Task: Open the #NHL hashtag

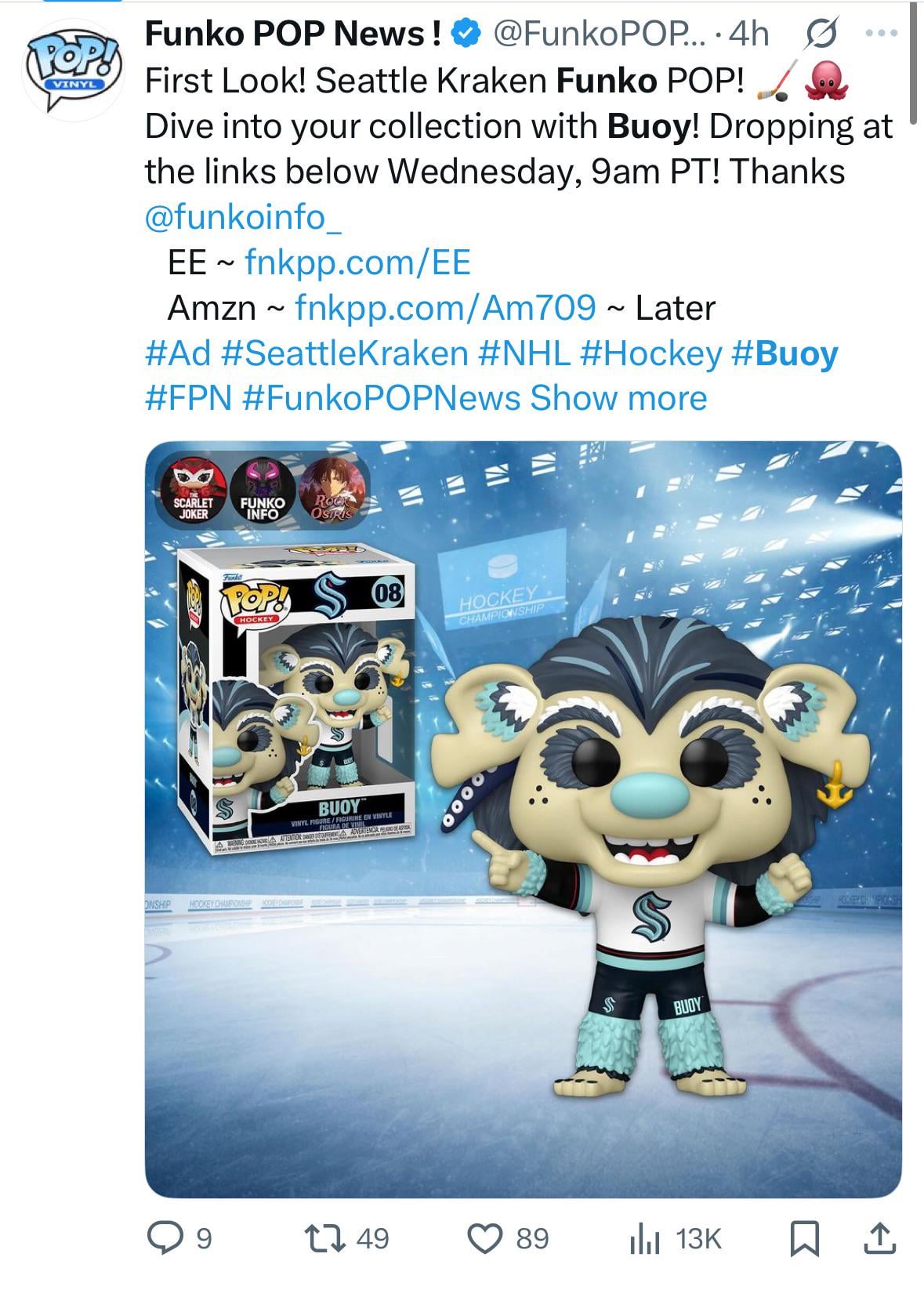Action: [x=524, y=353]
